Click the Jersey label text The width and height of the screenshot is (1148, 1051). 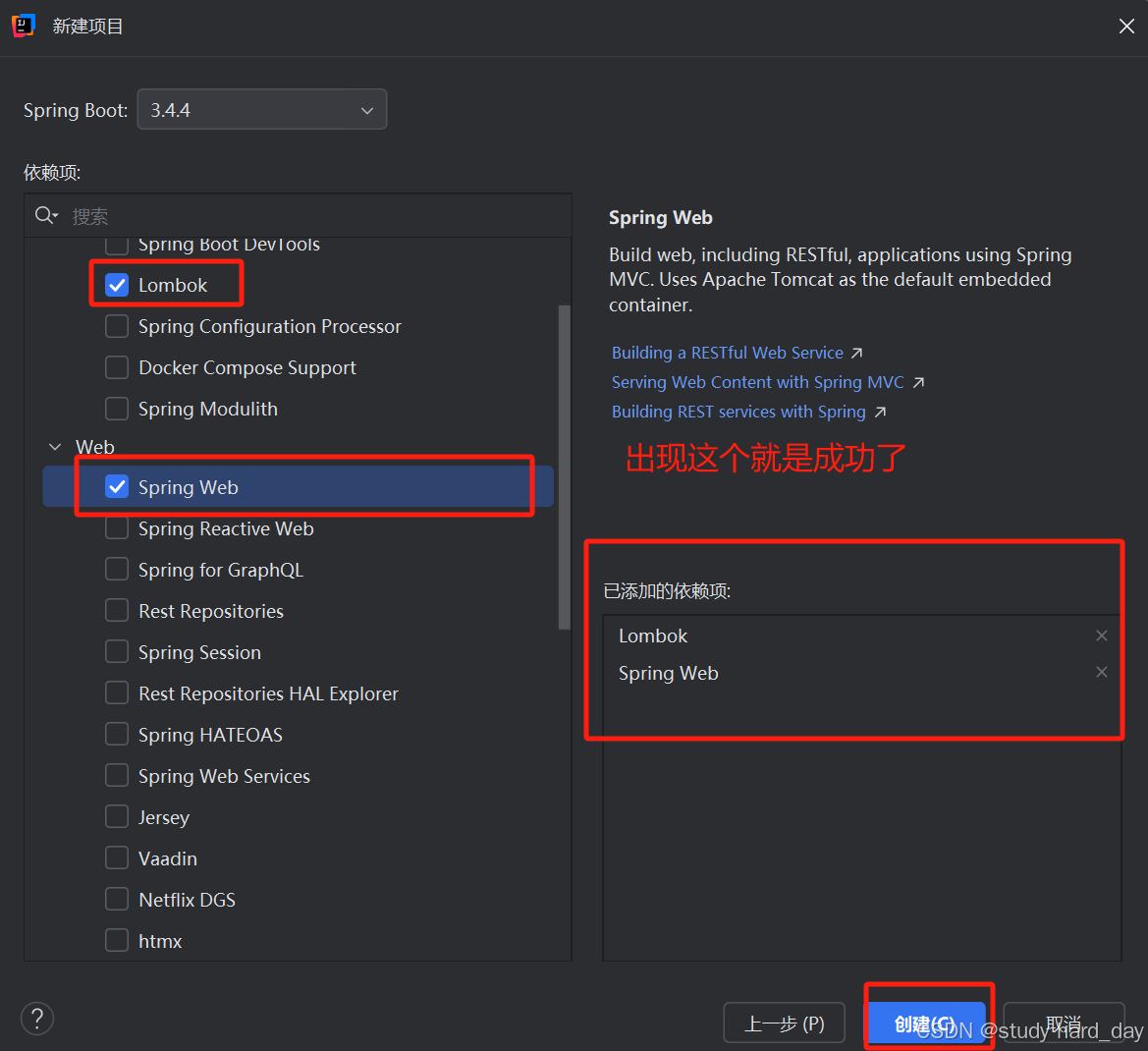point(164,817)
